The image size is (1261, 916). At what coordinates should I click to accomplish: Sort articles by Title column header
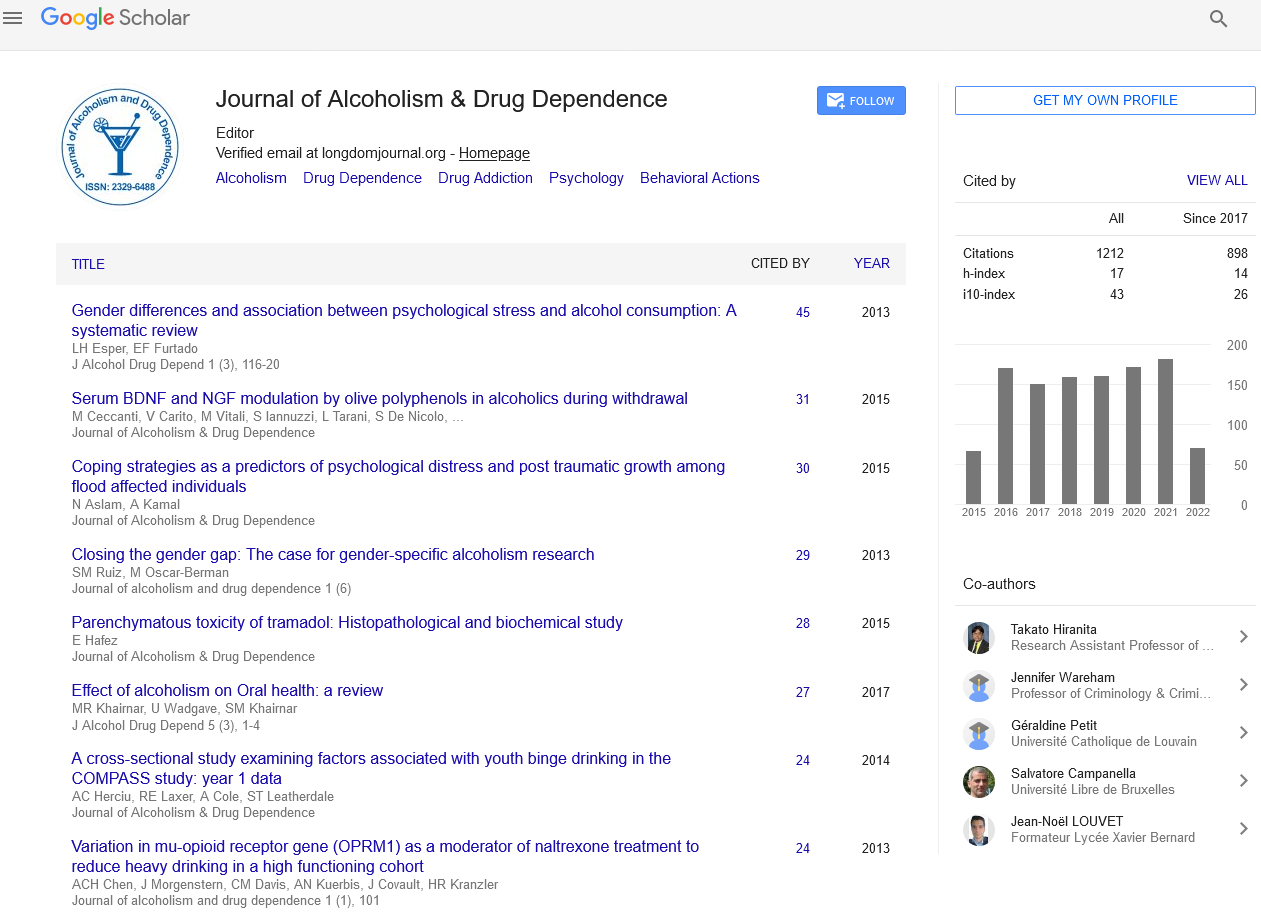[88, 264]
